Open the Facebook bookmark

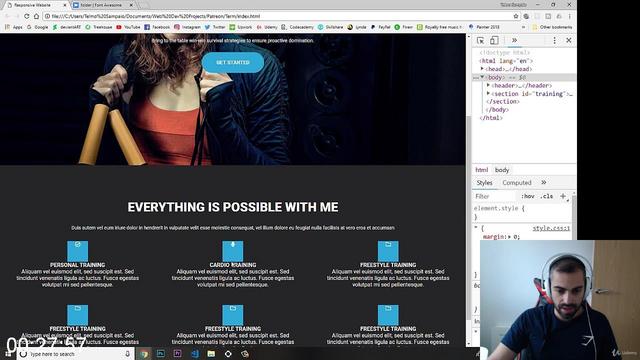[157, 27]
